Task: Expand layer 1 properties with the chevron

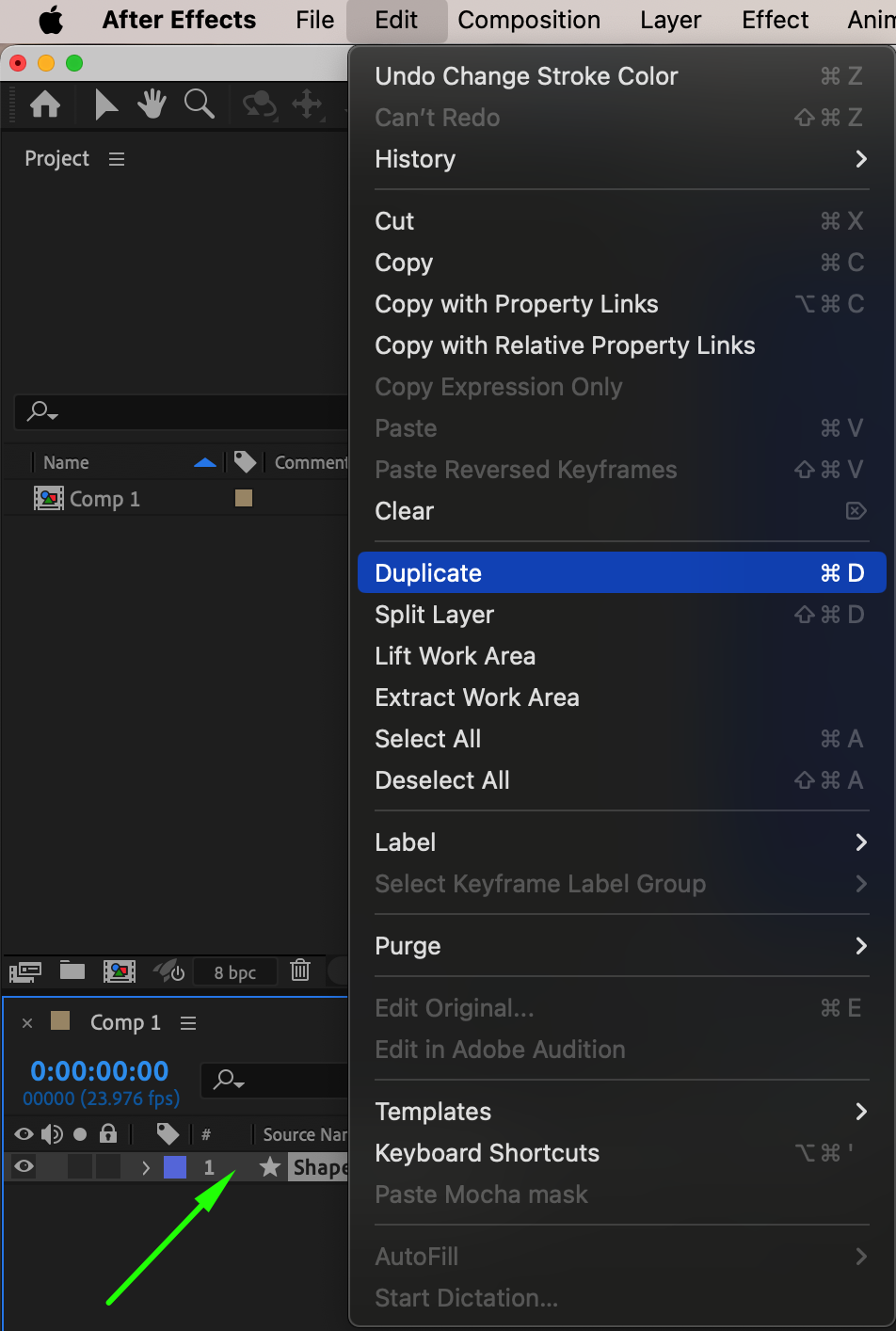Action: tap(146, 1168)
